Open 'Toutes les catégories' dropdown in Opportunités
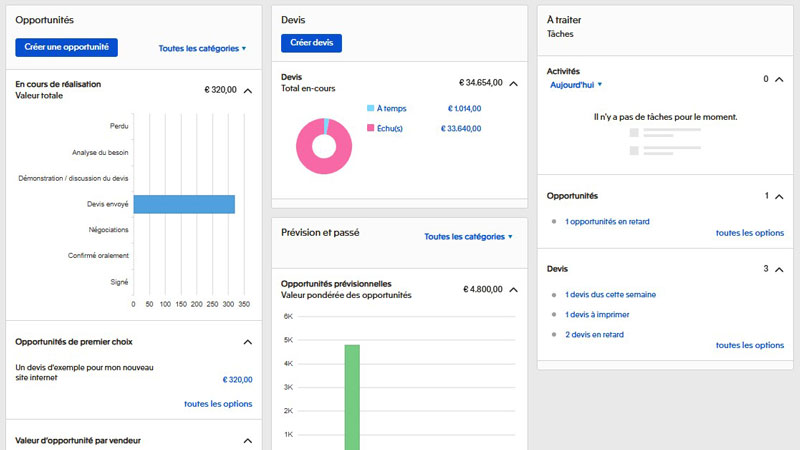800x450 pixels. [202, 48]
